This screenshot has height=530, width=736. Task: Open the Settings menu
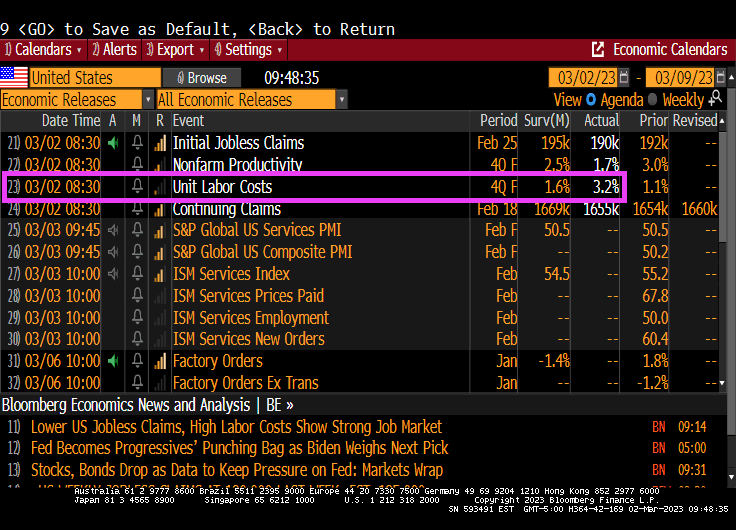247,49
